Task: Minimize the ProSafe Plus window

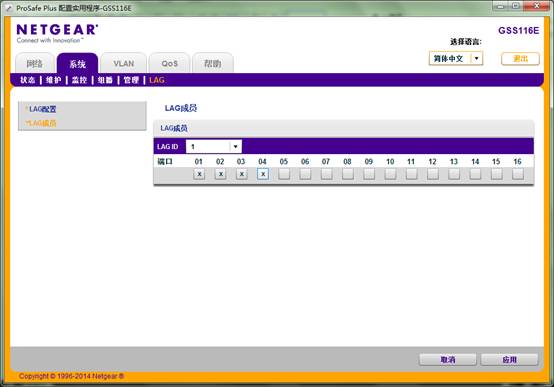Action: 500,6
